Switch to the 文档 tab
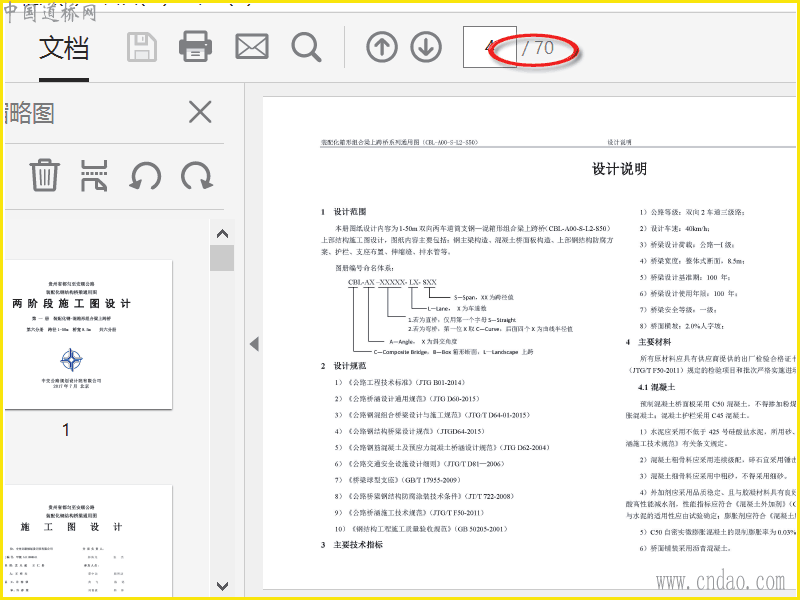This screenshot has width=800, height=600. click(x=64, y=48)
